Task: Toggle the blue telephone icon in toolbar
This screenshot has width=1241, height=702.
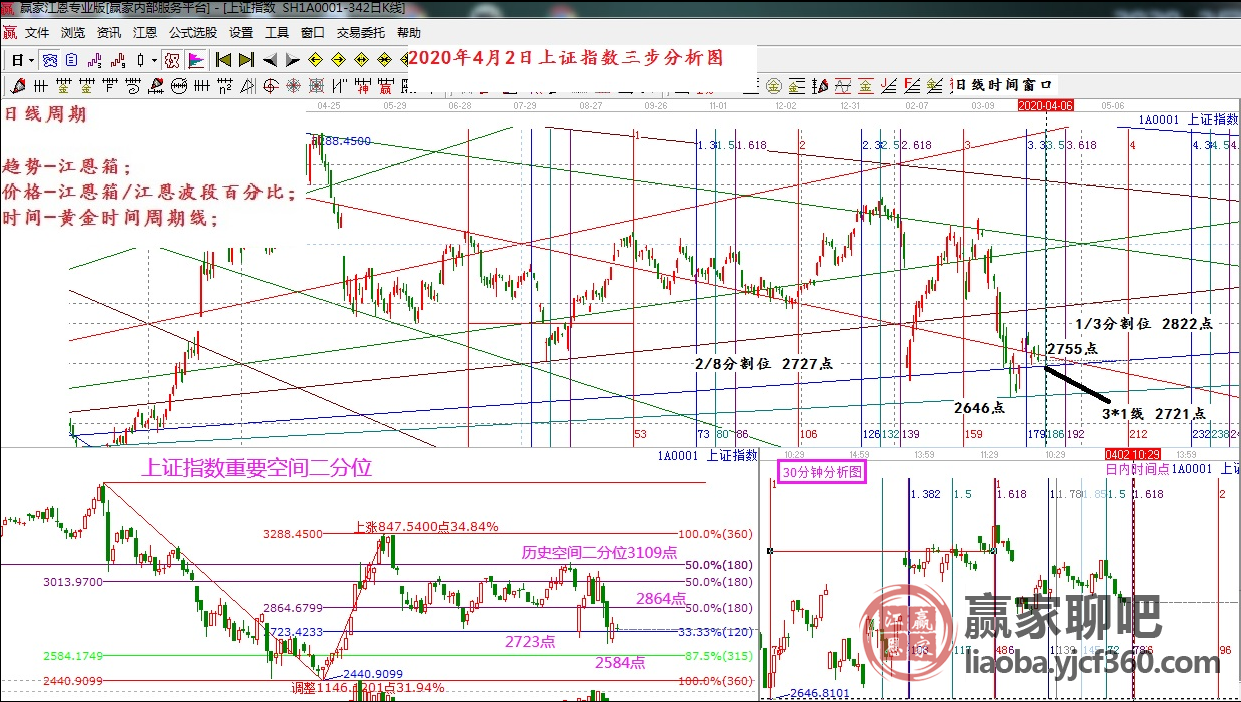Action: coord(50,60)
